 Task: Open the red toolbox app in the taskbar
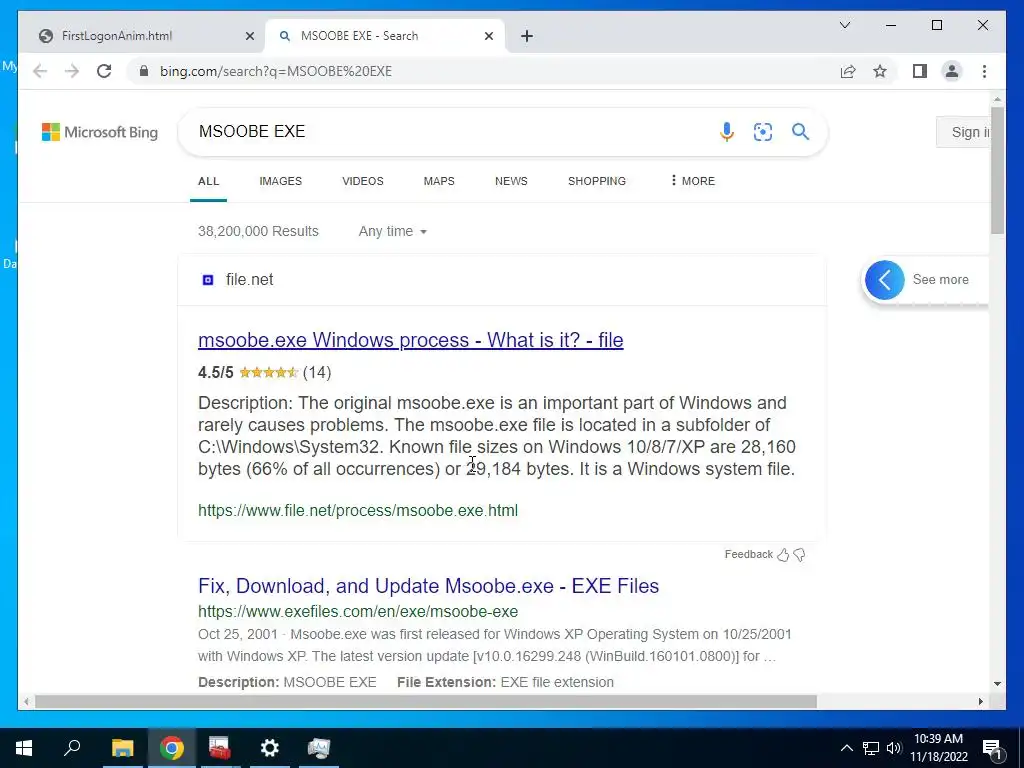pyautogui.click(x=220, y=748)
